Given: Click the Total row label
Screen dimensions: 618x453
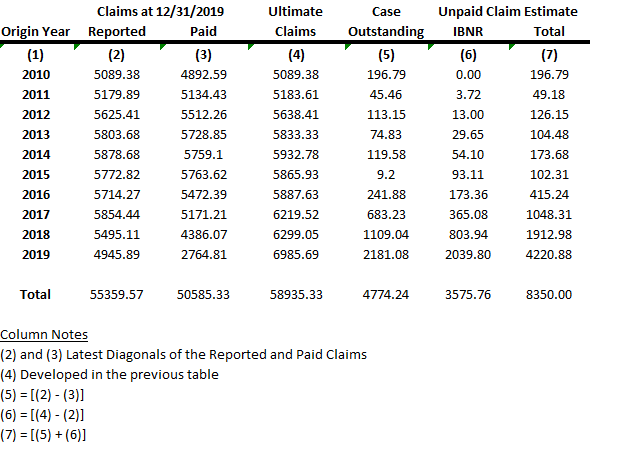Looking at the screenshot, I should click(36, 295).
